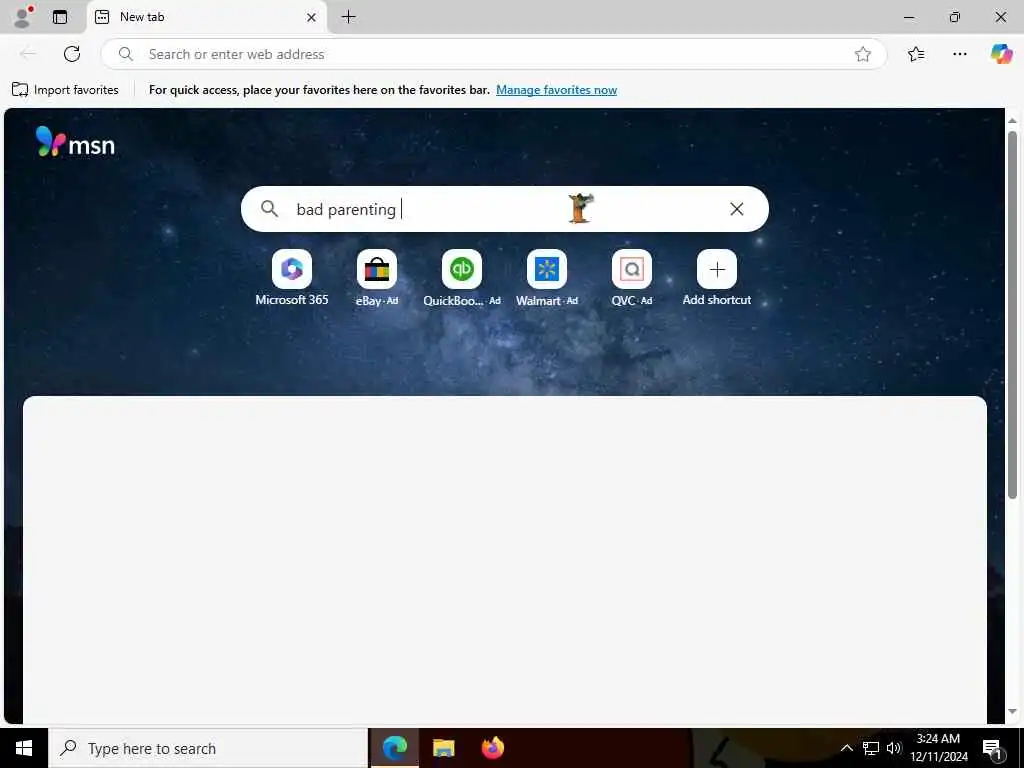The width and height of the screenshot is (1024, 768).
Task: Add this page to favorites star
Action: tap(863, 54)
